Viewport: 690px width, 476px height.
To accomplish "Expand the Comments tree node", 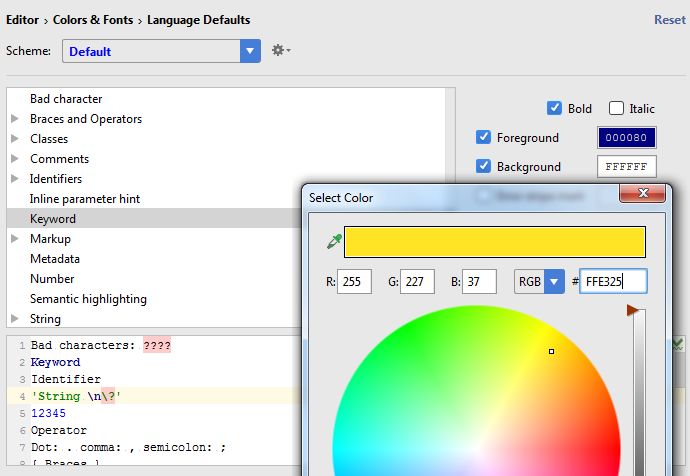I will [x=15, y=159].
